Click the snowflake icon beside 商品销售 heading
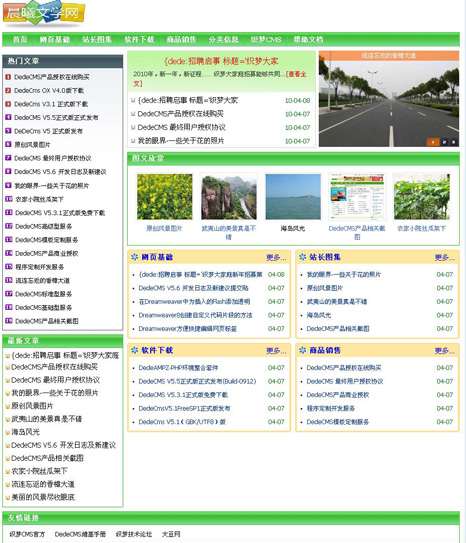 coord(303,350)
